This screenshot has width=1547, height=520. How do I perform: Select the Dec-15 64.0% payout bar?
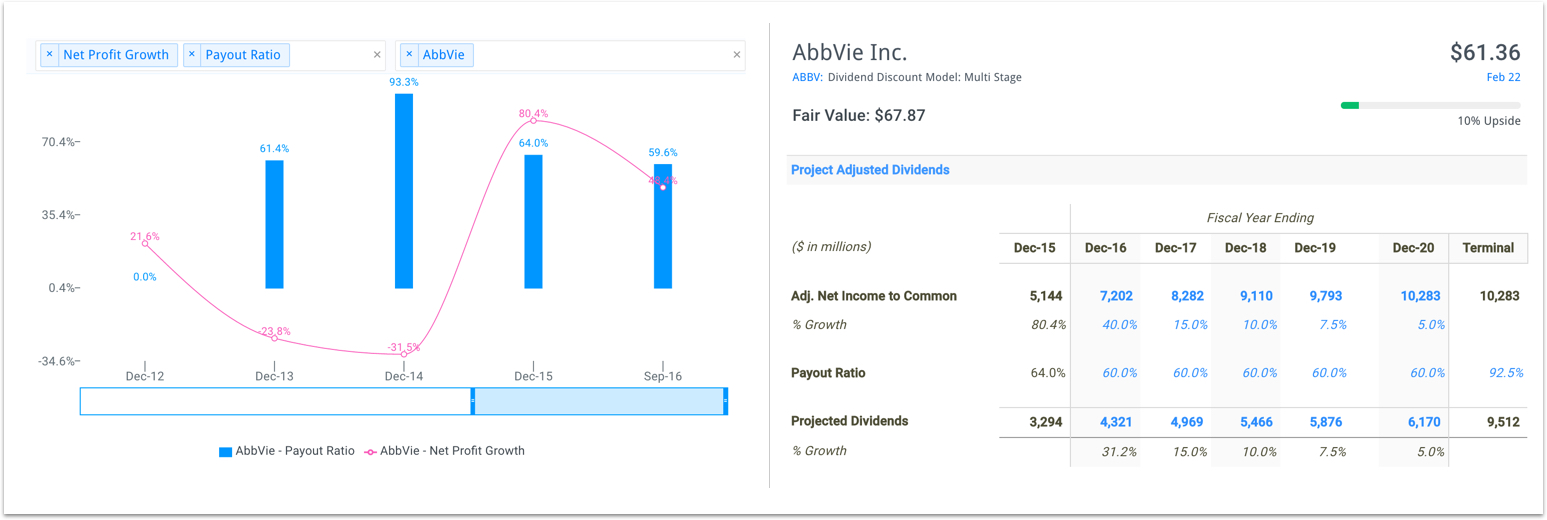[x=533, y=222]
